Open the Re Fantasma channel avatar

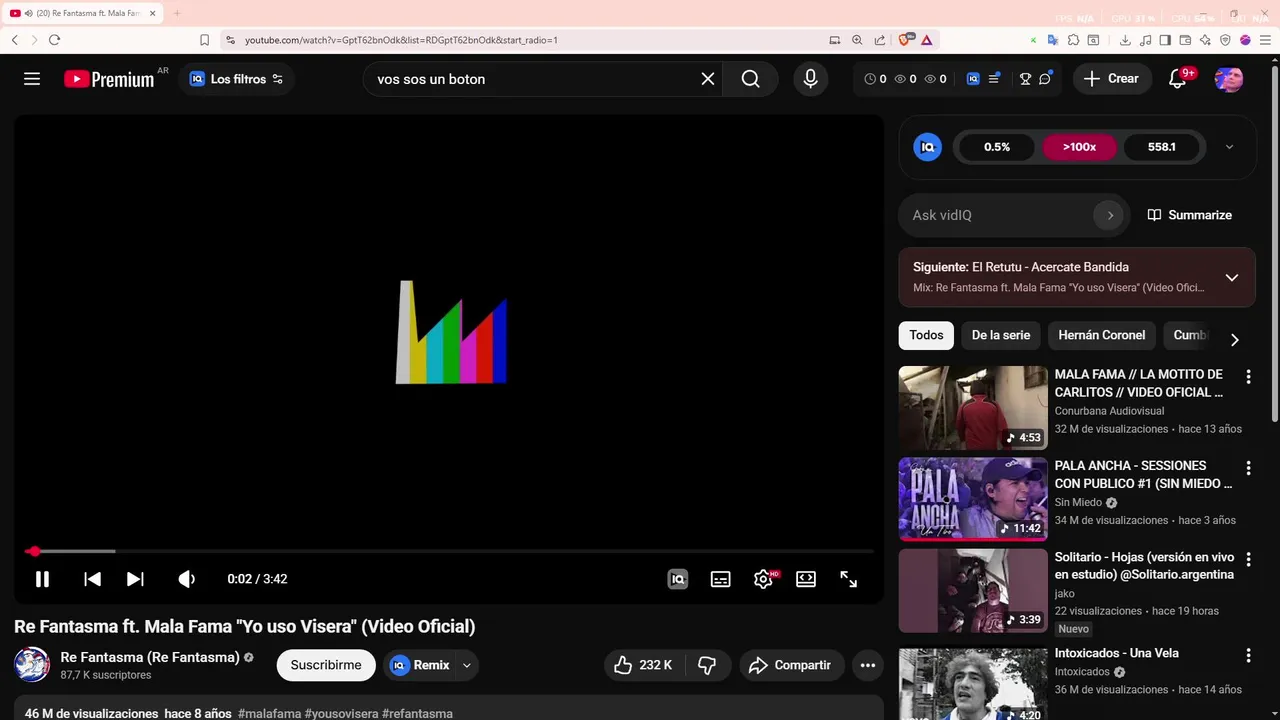click(x=32, y=665)
